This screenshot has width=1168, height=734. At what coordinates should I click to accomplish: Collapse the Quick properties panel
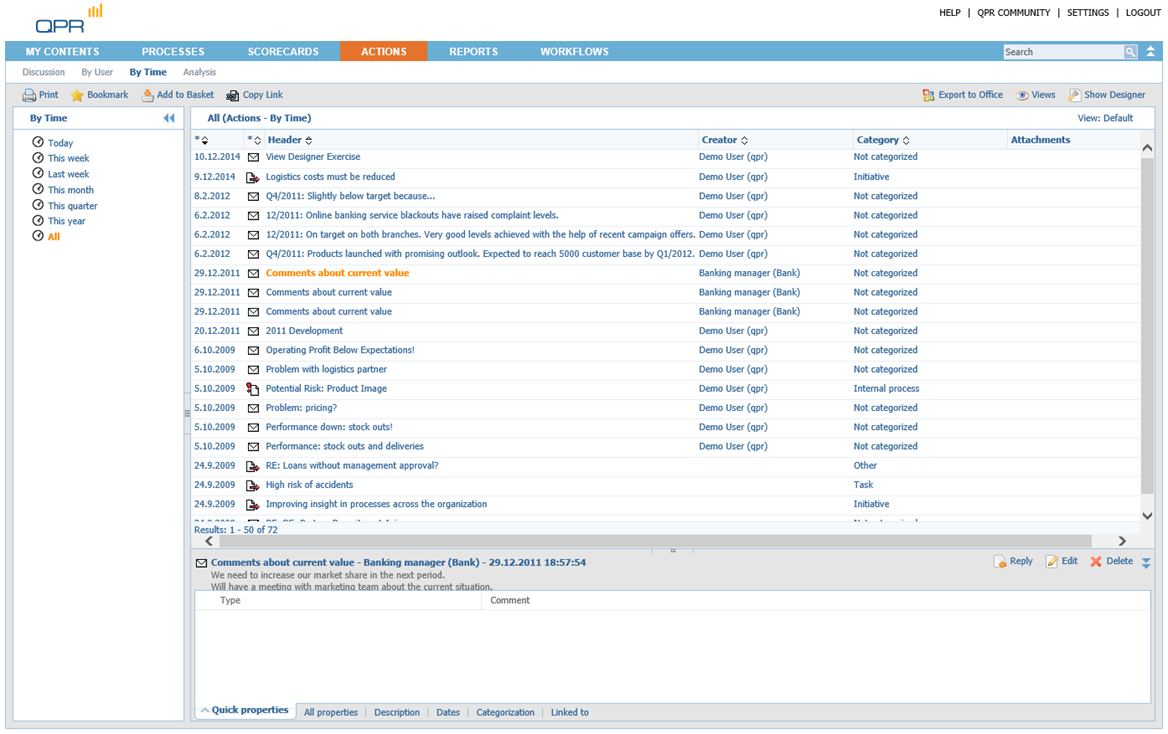[x=205, y=711]
